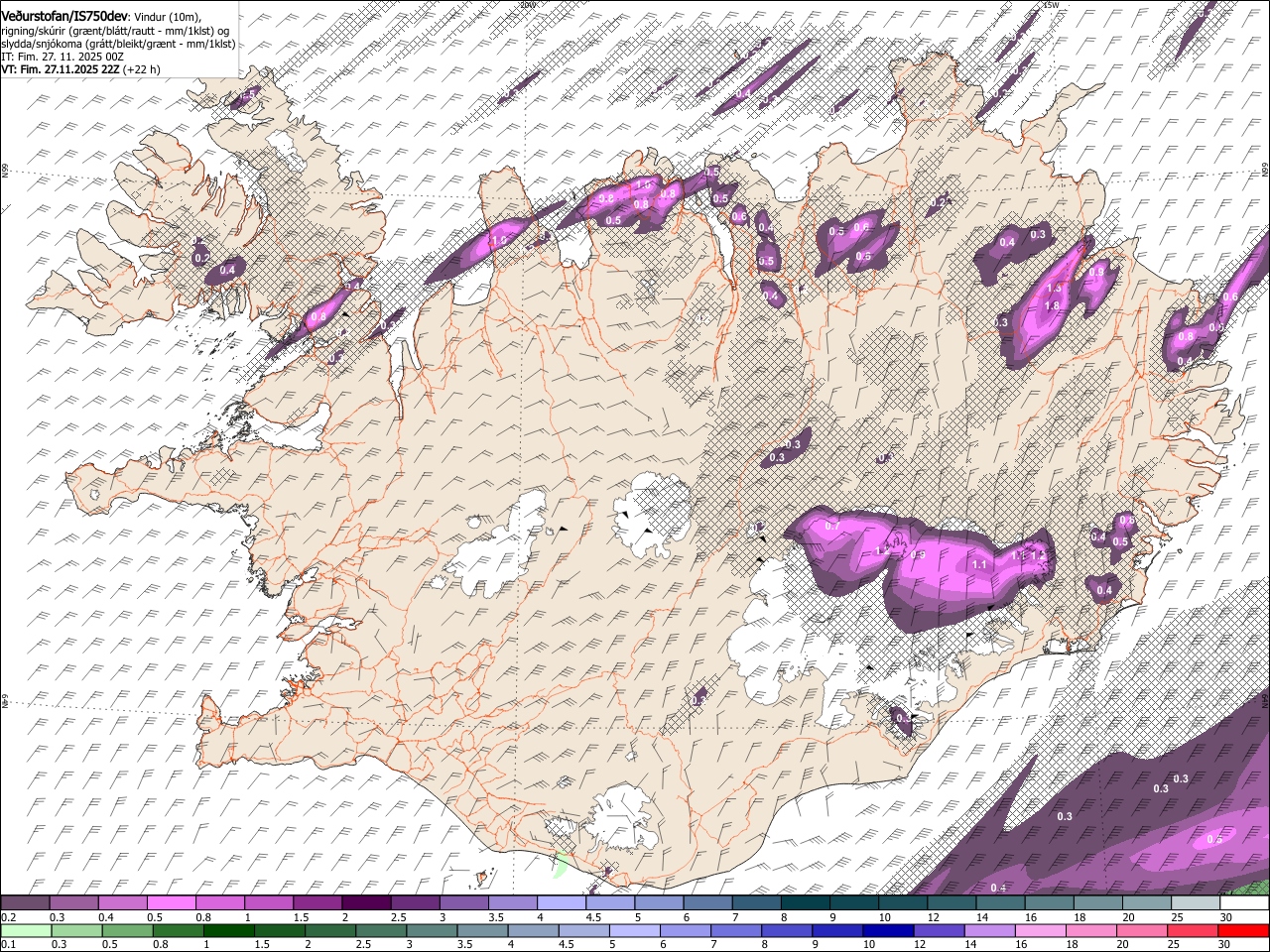Select the upper-row 0.8 orchid swatch

(220, 903)
